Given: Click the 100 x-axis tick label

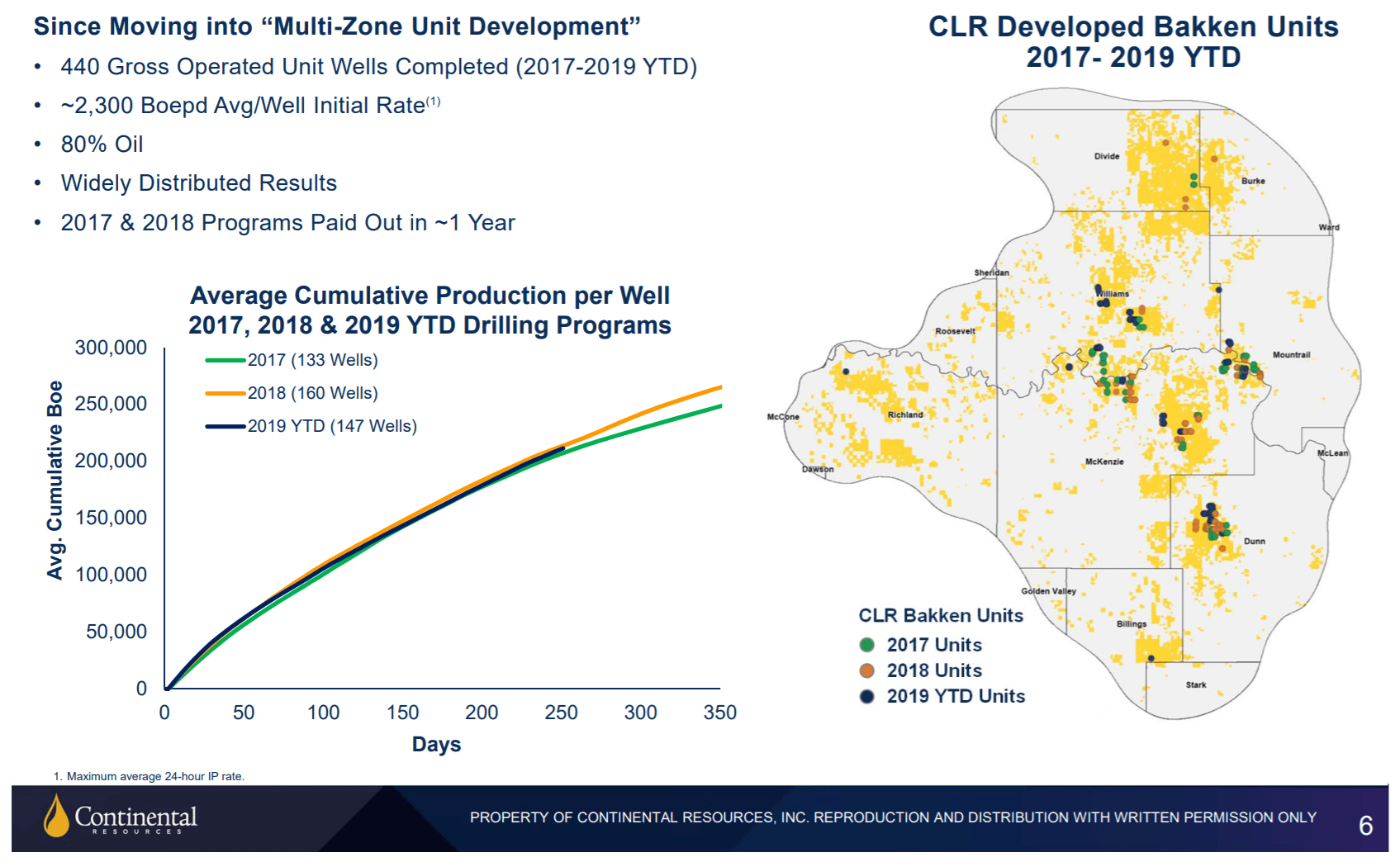Looking at the screenshot, I should coord(324,713).
